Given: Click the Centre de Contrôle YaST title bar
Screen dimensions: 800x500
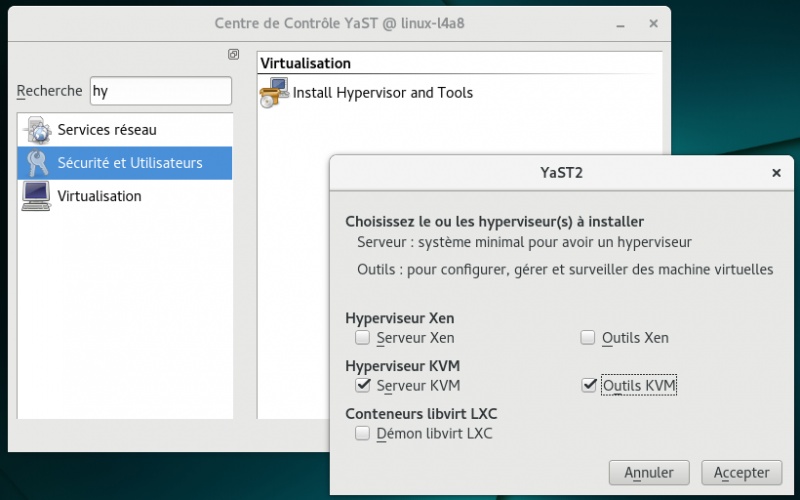Looking at the screenshot, I should pos(339,23).
